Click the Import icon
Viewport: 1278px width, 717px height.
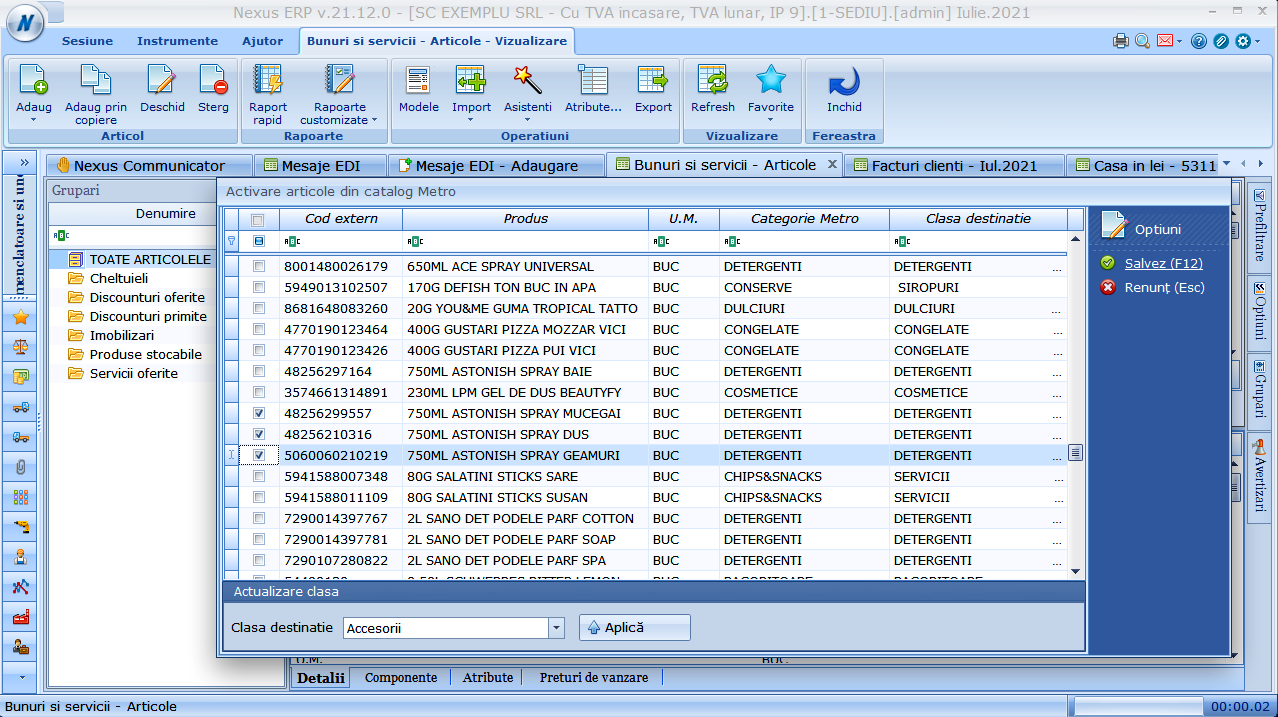[x=471, y=80]
